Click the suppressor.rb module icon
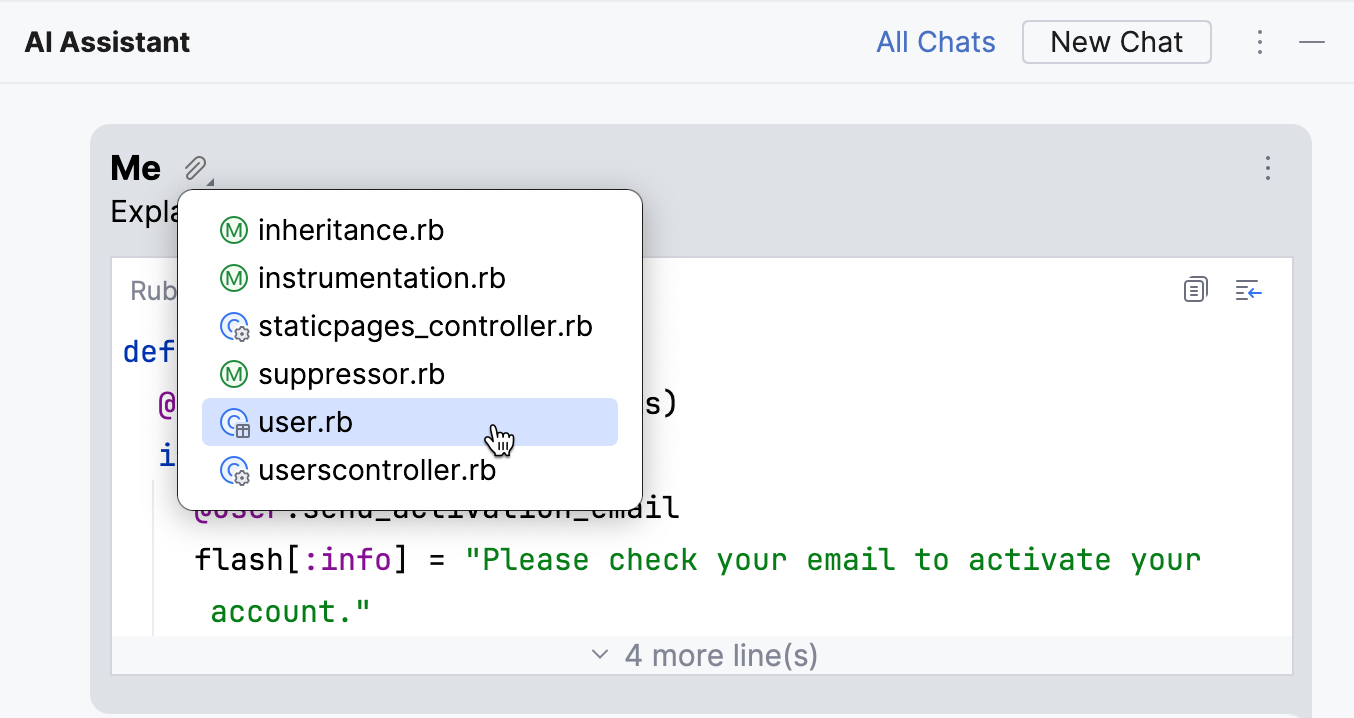This screenshot has height=718, width=1354. coord(233,375)
